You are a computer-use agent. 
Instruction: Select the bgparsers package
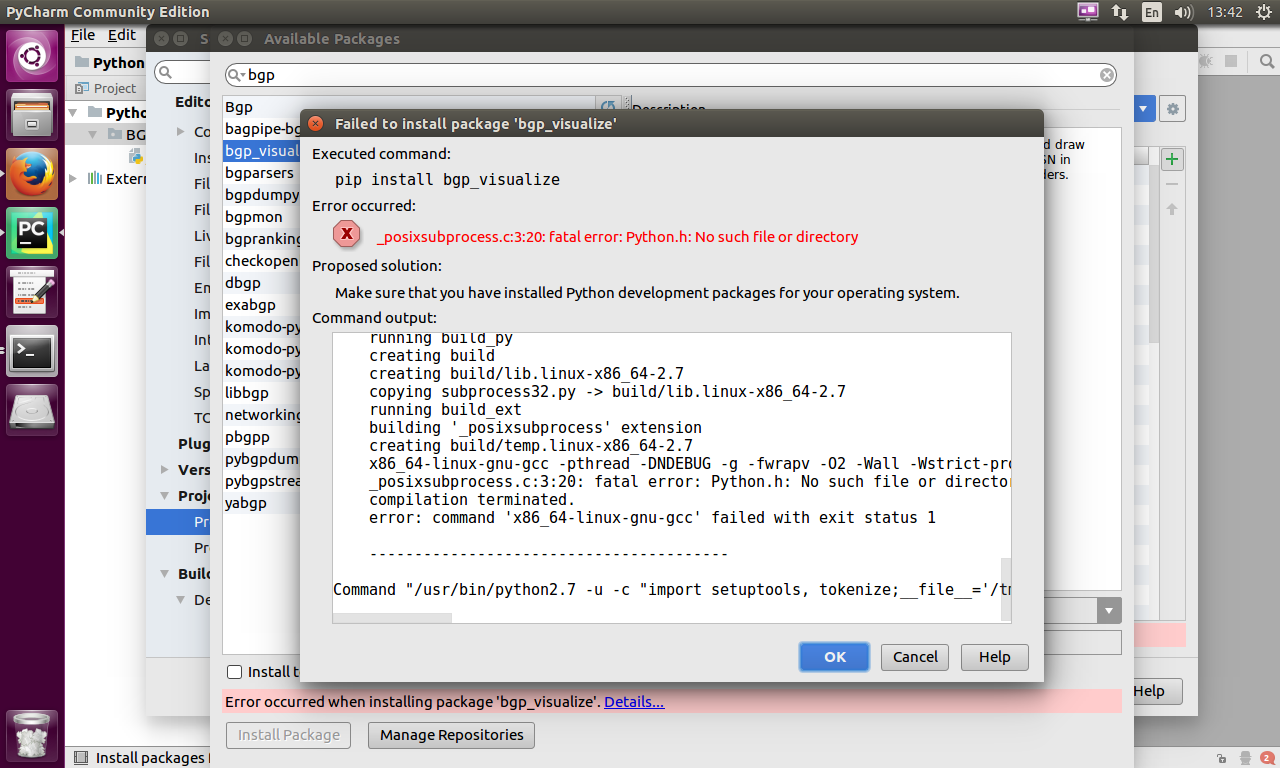(x=261, y=173)
